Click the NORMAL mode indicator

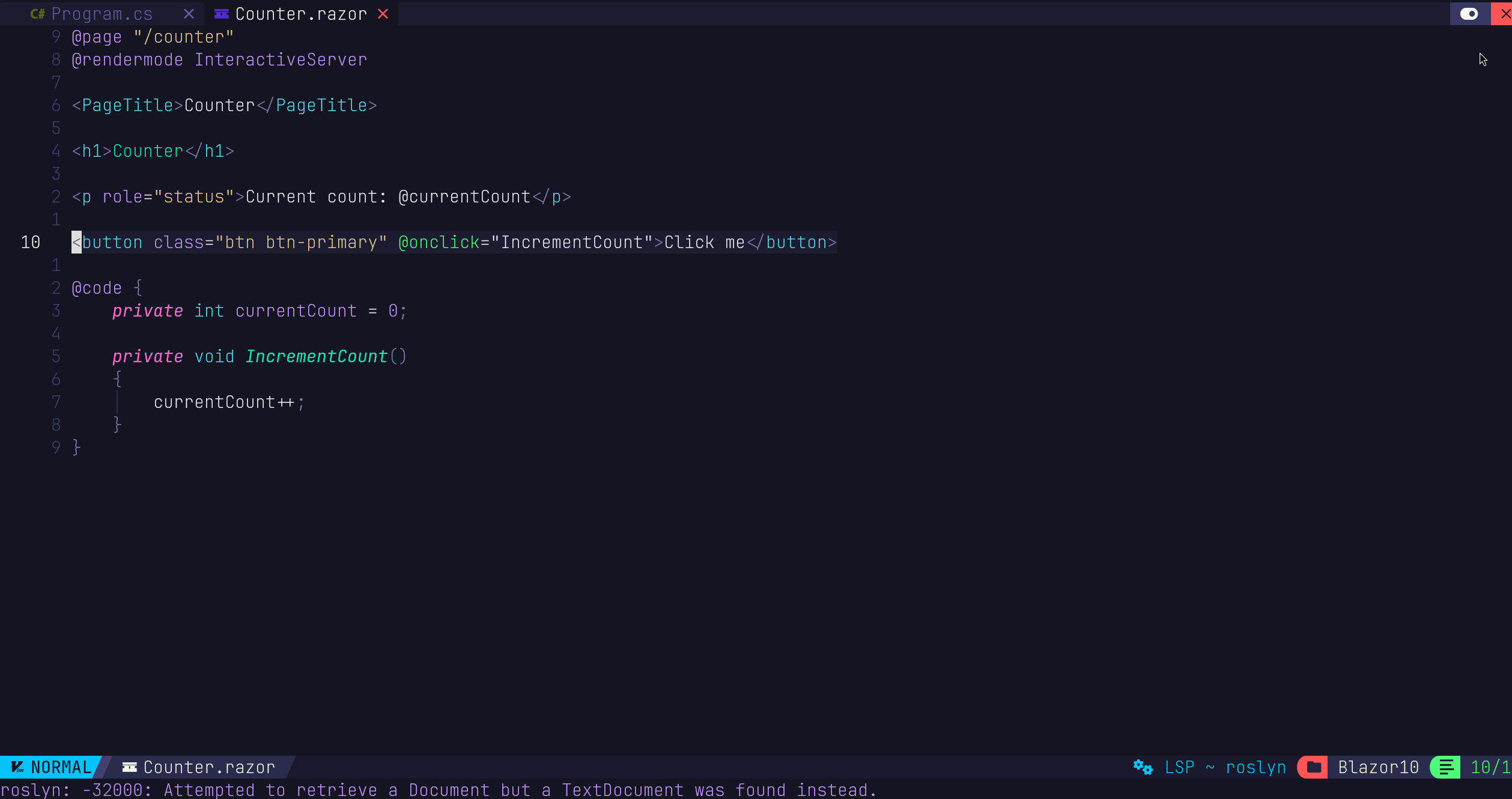coord(61,767)
